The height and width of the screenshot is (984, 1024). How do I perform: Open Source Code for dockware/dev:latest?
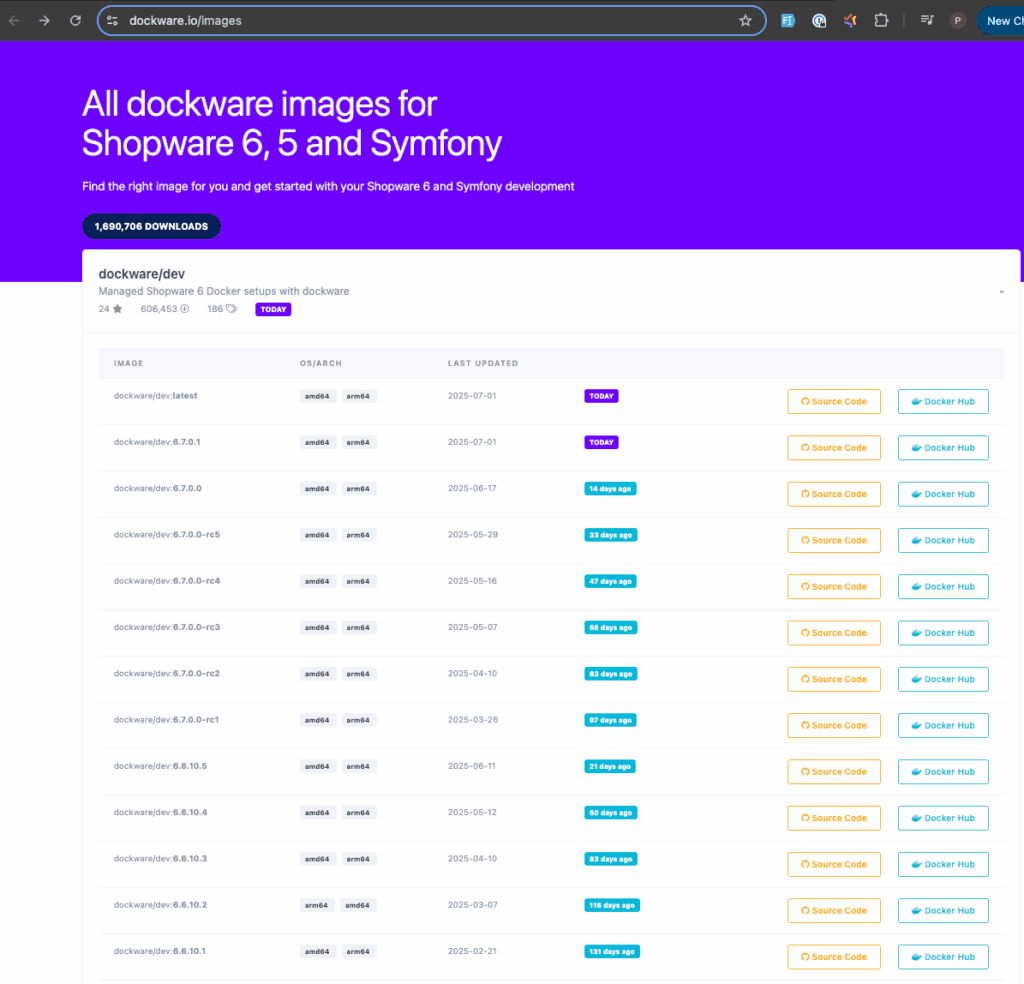834,401
